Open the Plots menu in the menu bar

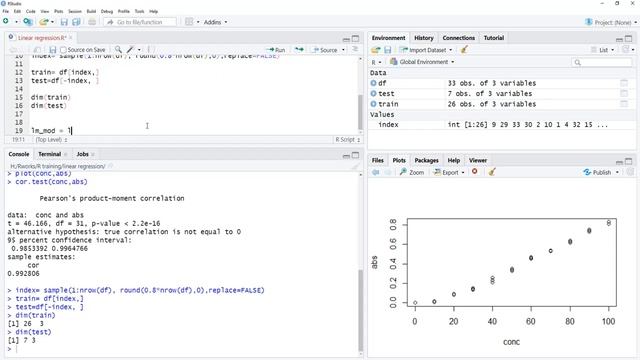pyautogui.click(x=58, y=11)
